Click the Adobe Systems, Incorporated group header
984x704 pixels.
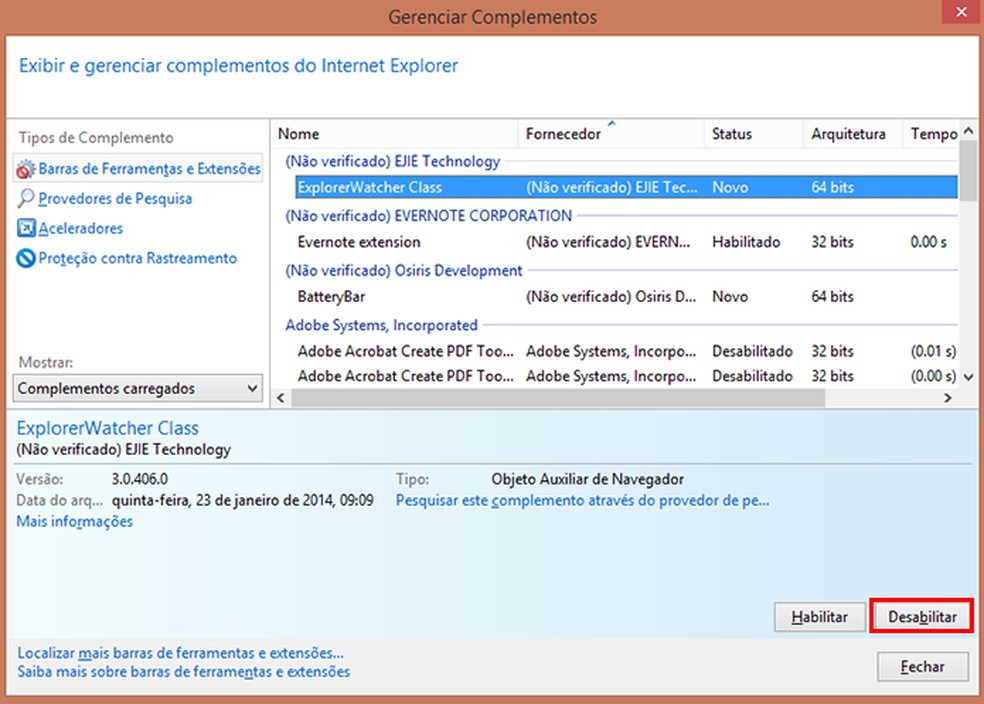click(382, 325)
